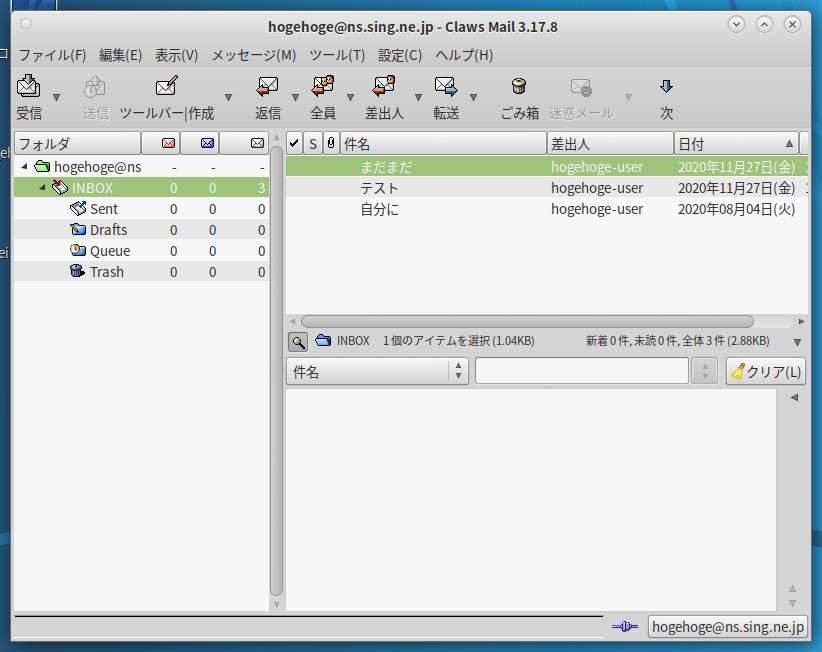The width and height of the screenshot is (822, 652).
Task: Click the left arrow beside the message pane
Action: (x=795, y=397)
